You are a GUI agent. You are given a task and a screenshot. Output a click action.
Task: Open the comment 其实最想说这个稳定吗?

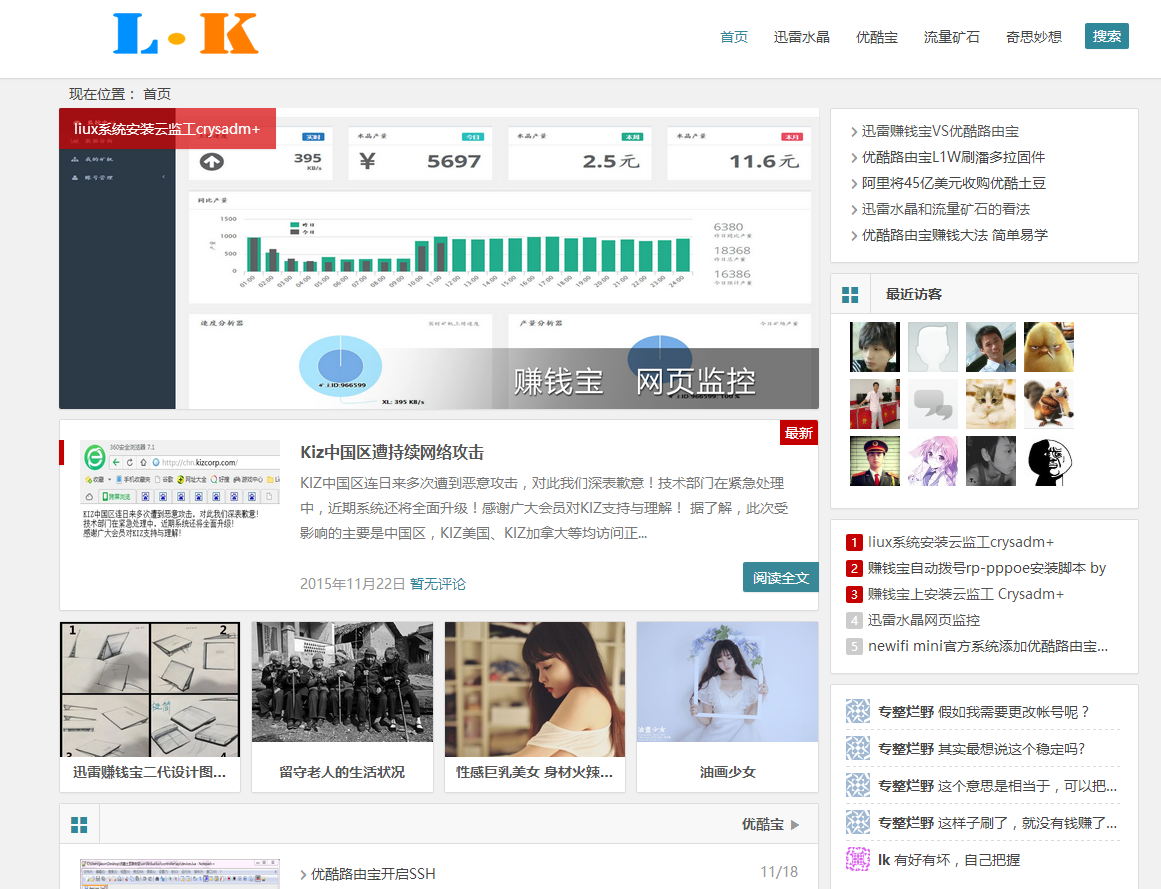point(1011,748)
